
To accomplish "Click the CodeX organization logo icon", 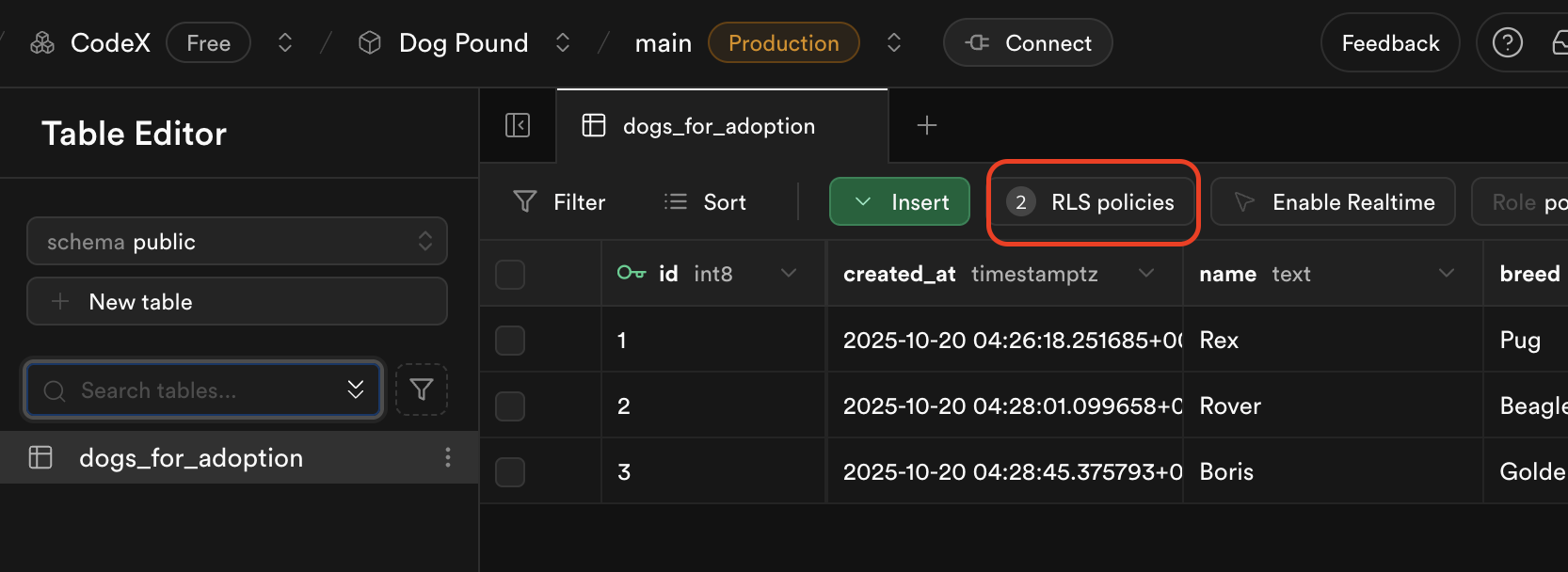I will pos(42,43).
